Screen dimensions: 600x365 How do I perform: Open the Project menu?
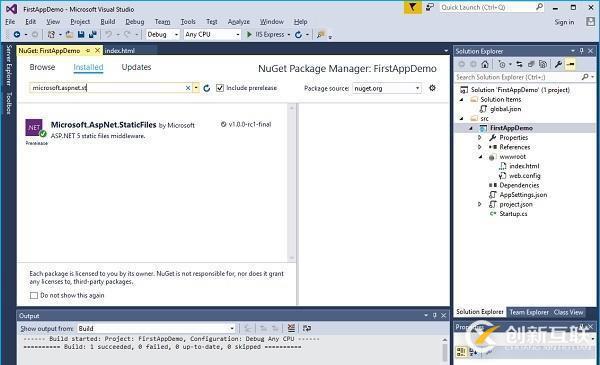80,22
